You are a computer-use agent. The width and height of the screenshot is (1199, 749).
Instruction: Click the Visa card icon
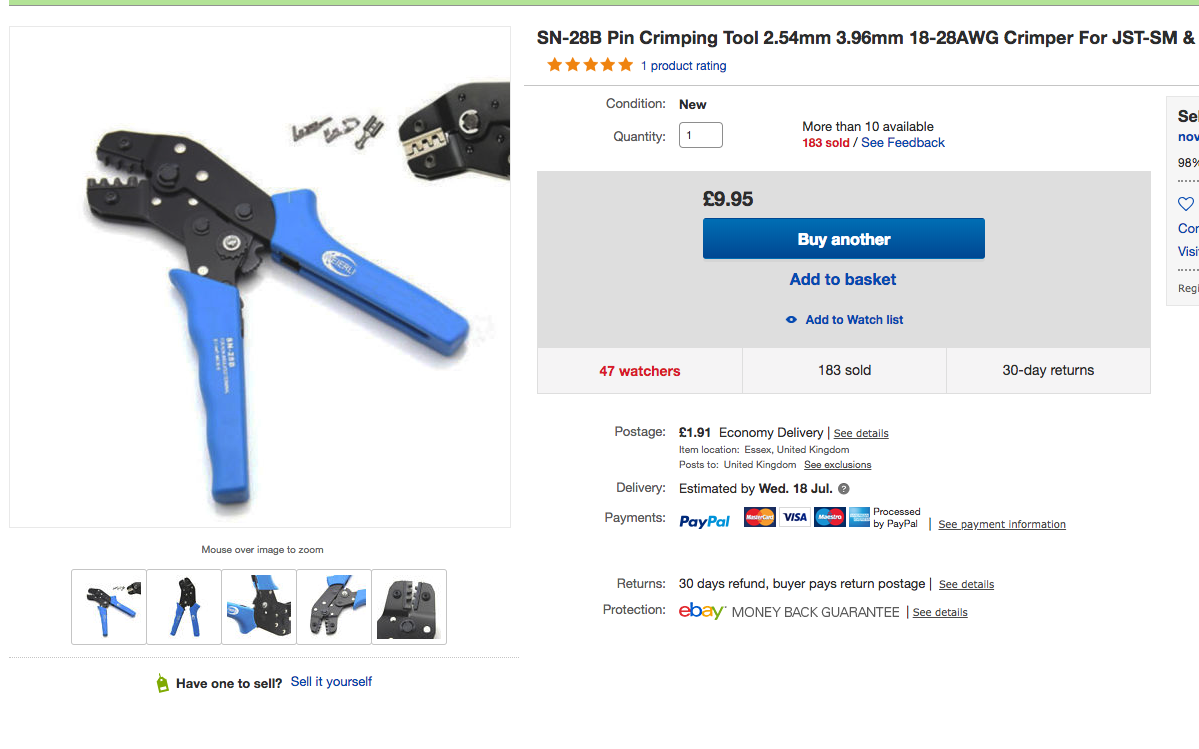[x=795, y=517]
